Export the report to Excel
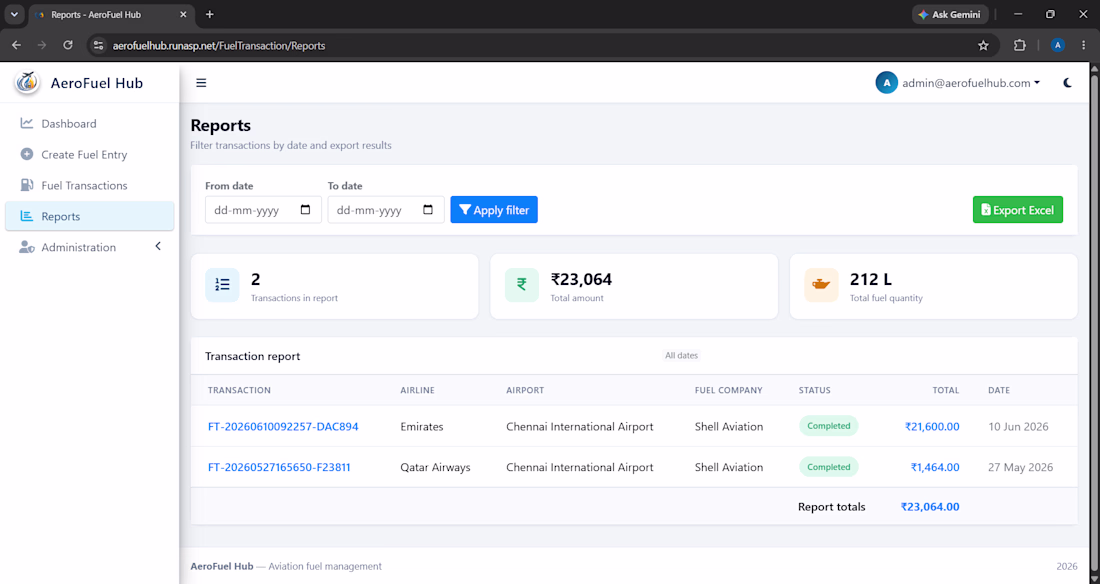 tap(1018, 210)
